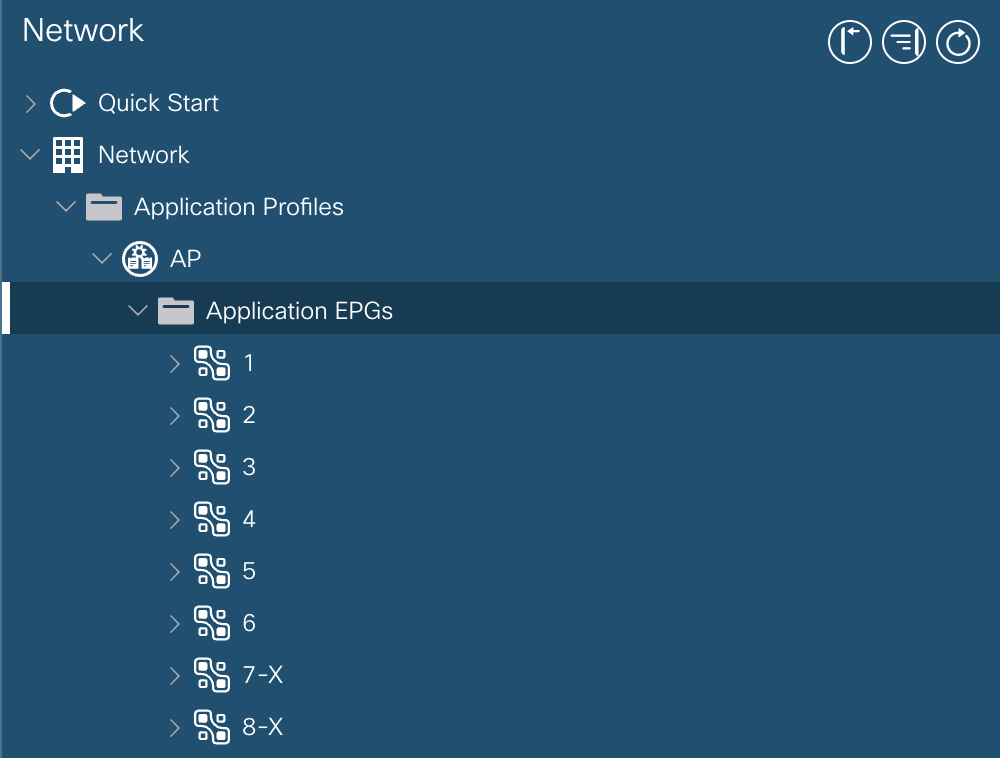Select EPG 6 in the tree
The height and width of the screenshot is (758, 1000).
tap(249, 623)
